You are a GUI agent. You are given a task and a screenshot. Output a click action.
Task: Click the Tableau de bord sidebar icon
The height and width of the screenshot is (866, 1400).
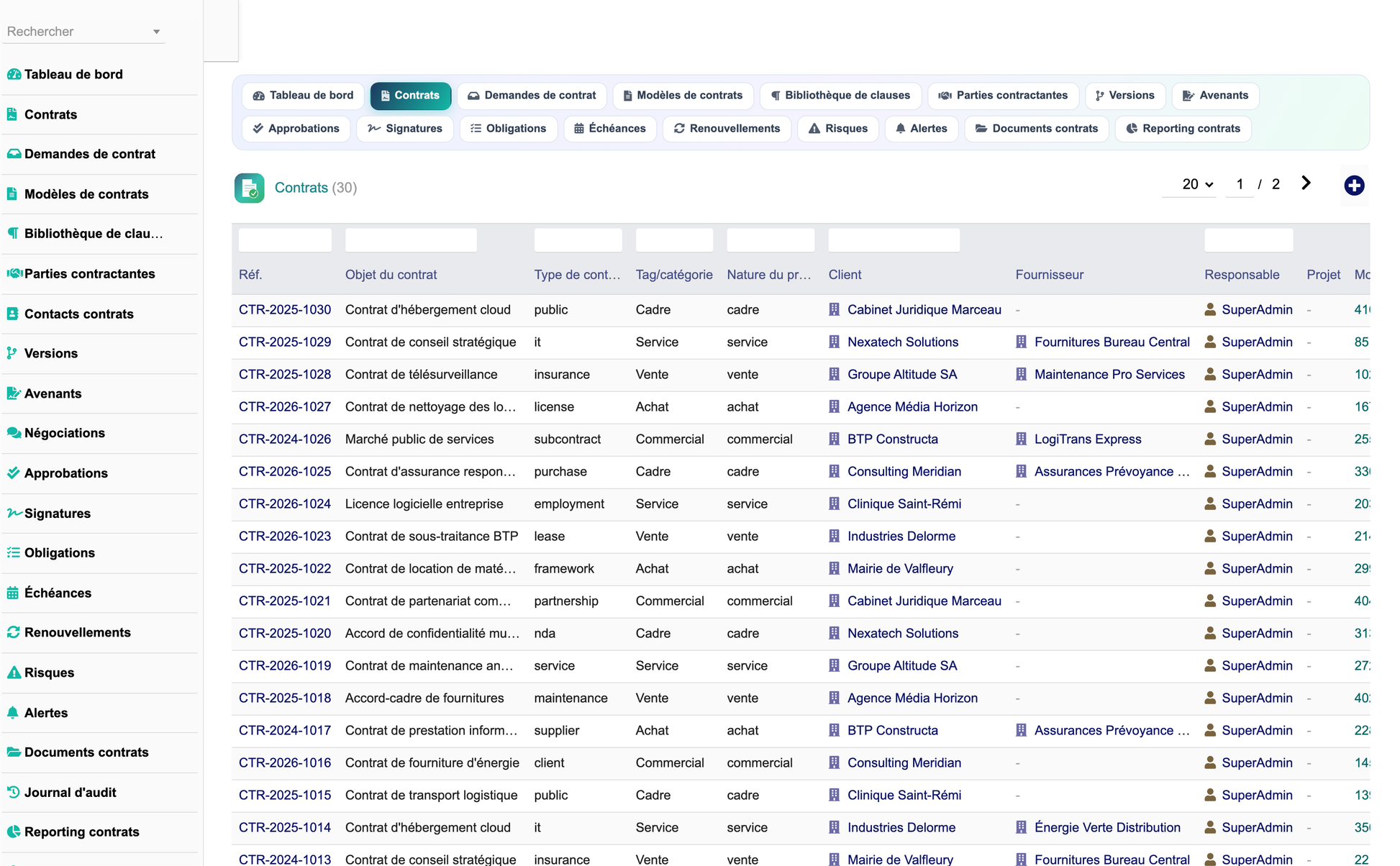click(x=14, y=74)
